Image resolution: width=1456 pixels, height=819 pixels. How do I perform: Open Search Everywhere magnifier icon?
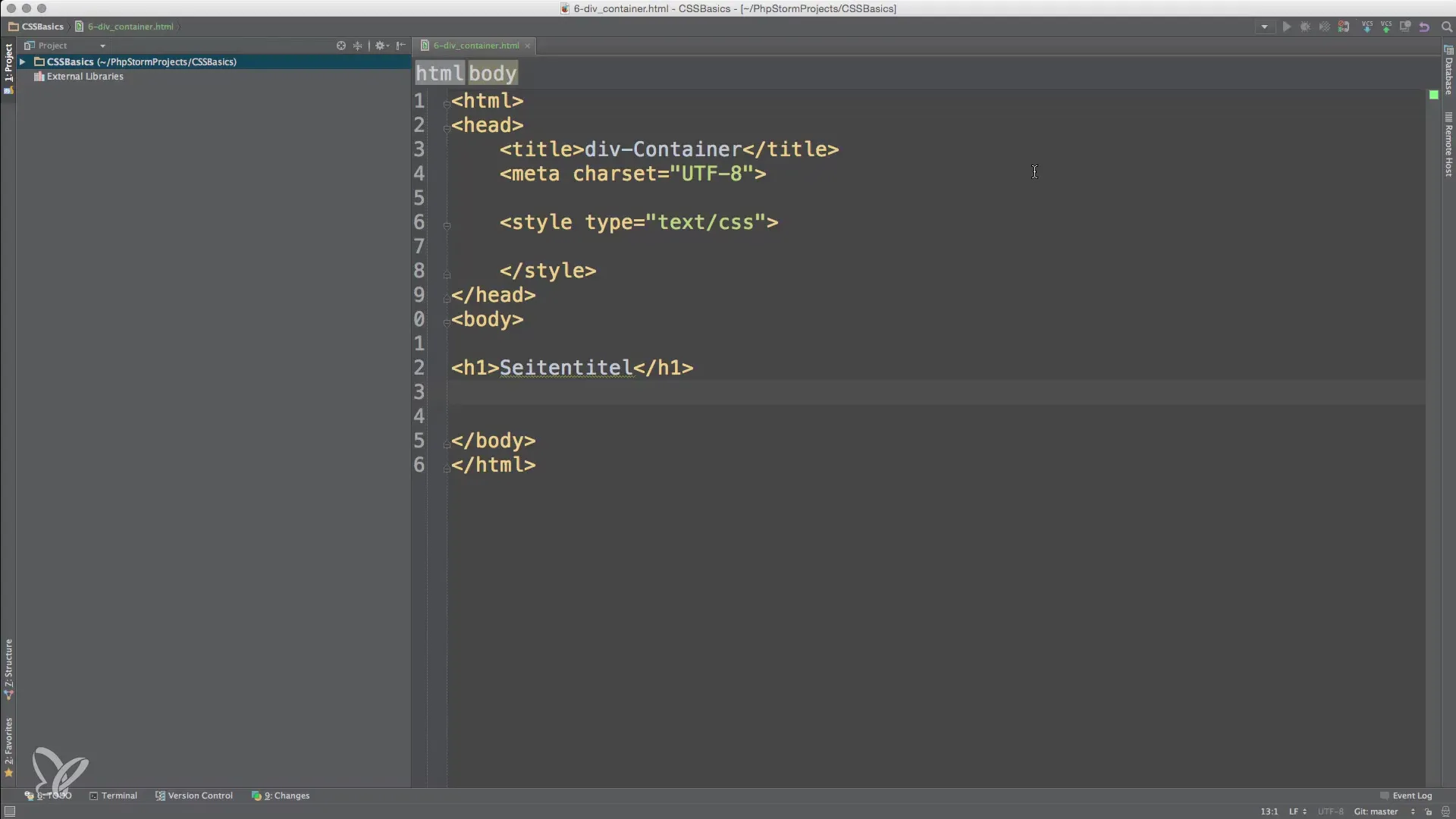(x=1446, y=27)
